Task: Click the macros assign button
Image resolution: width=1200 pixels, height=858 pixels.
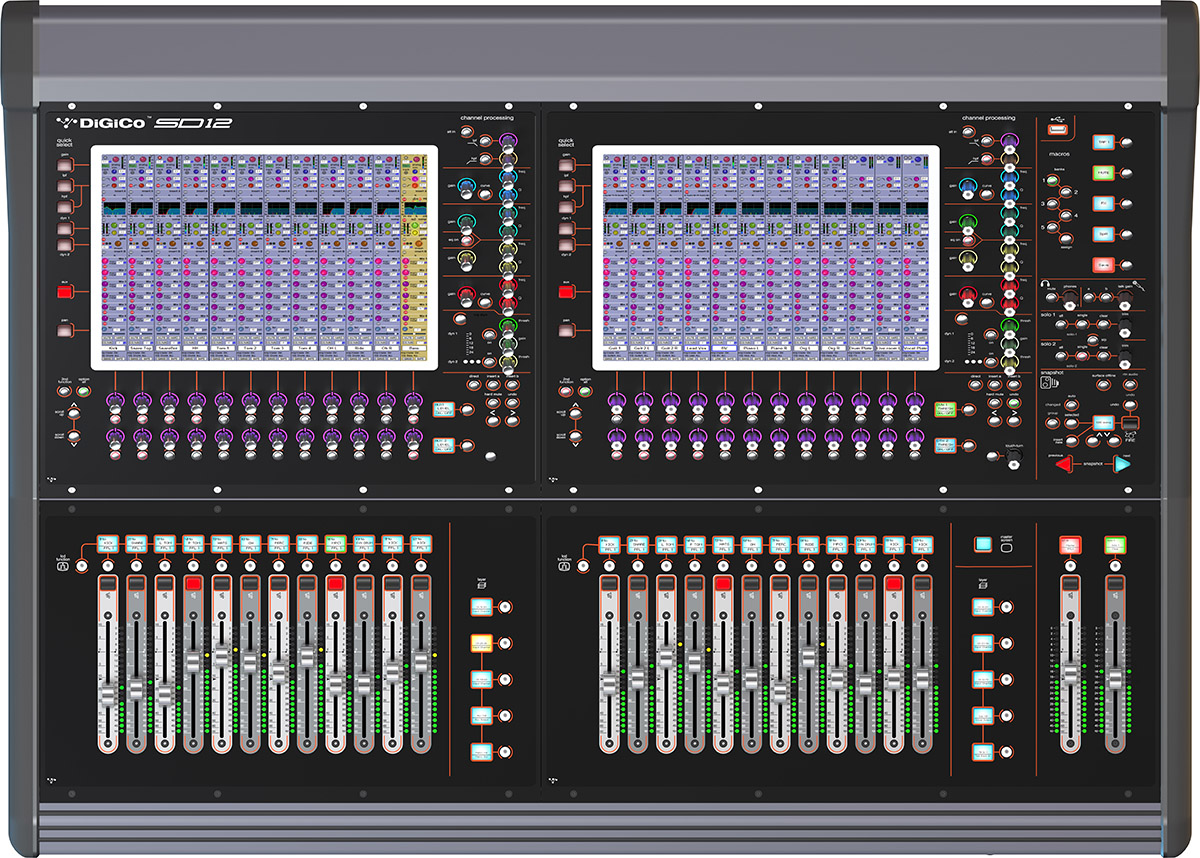Action: (x=1066, y=238)
